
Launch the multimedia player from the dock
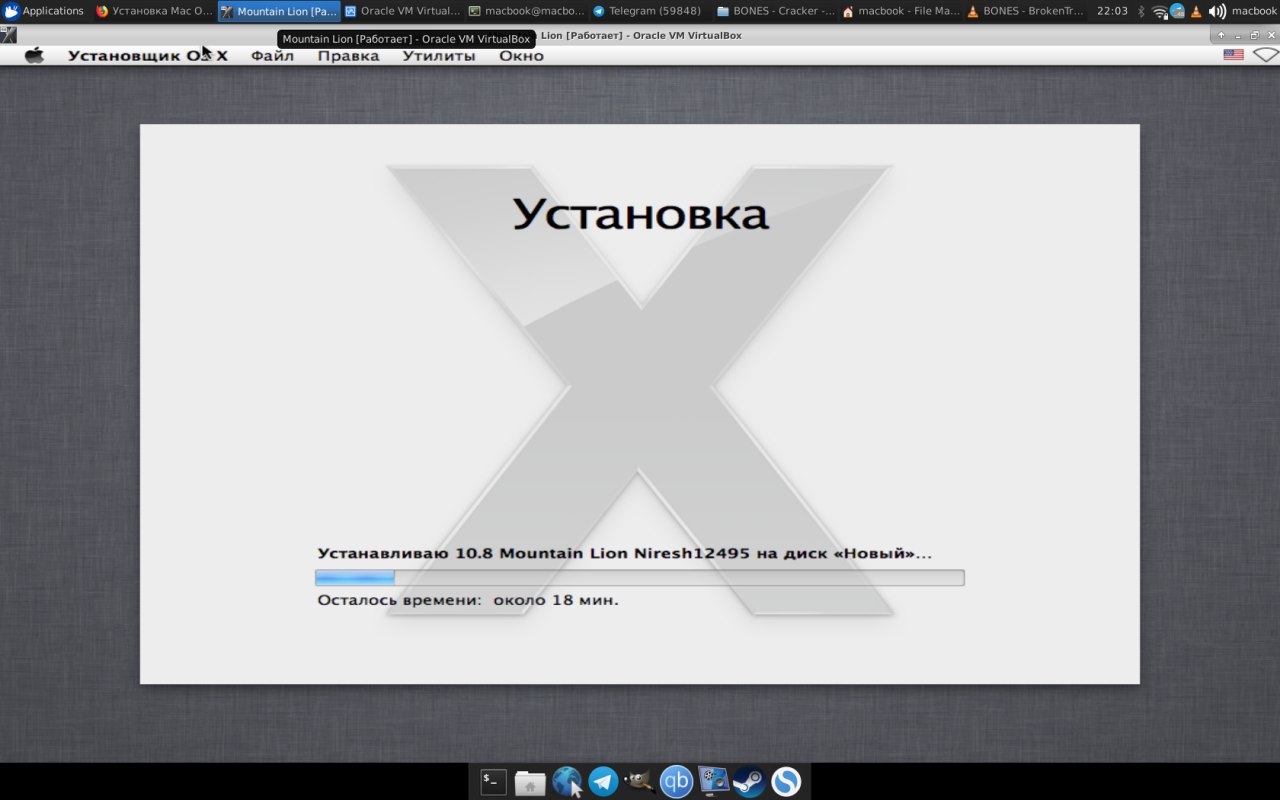tap(713, 782)
